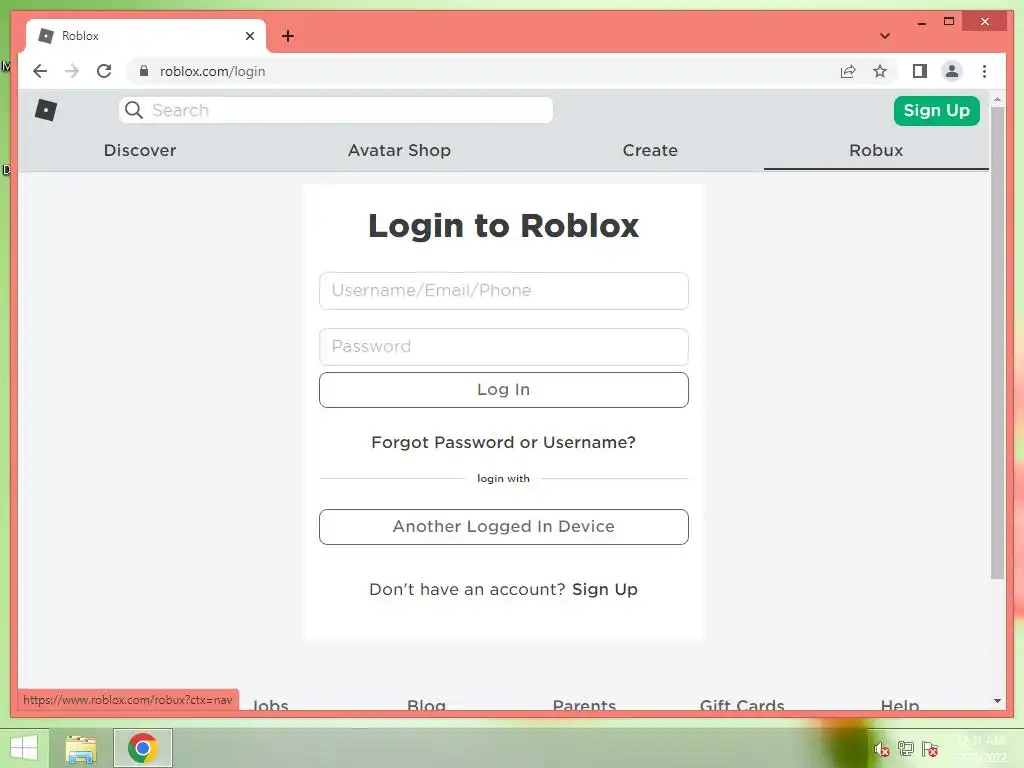1024x768 pixels.
Task: Open the Chrome side panel icon
Action: pos(920,71)
